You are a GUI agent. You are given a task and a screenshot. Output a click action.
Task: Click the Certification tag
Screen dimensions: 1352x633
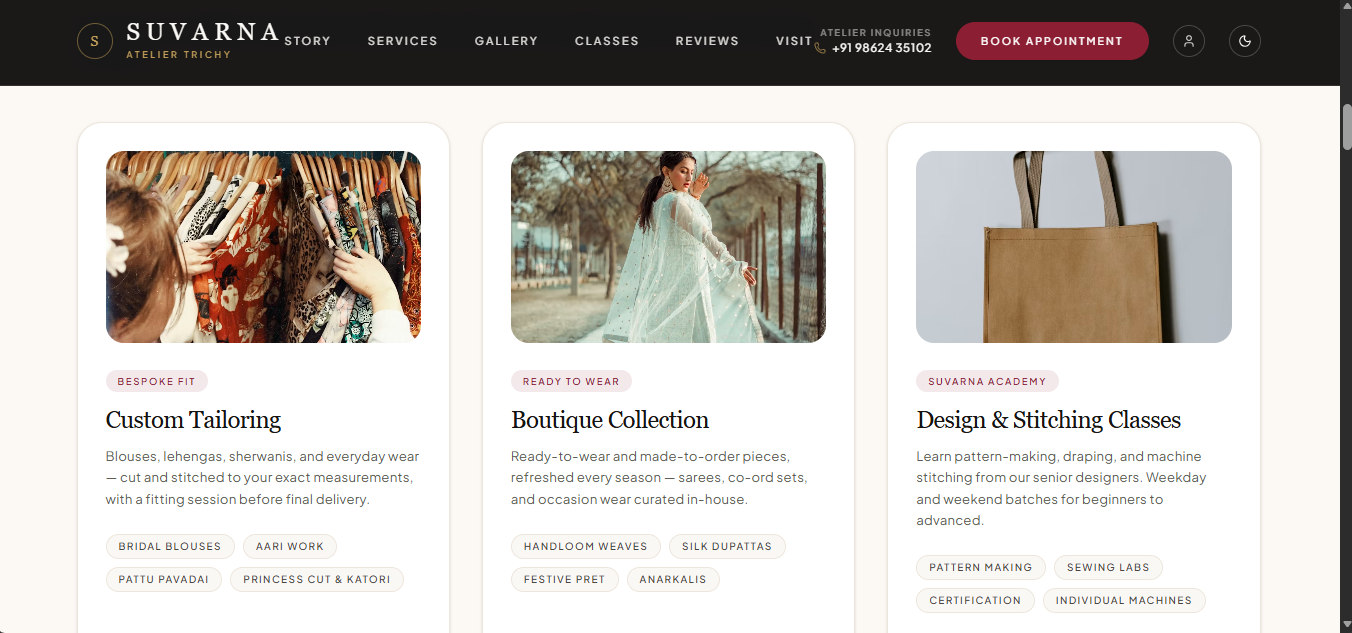point(975,600)
